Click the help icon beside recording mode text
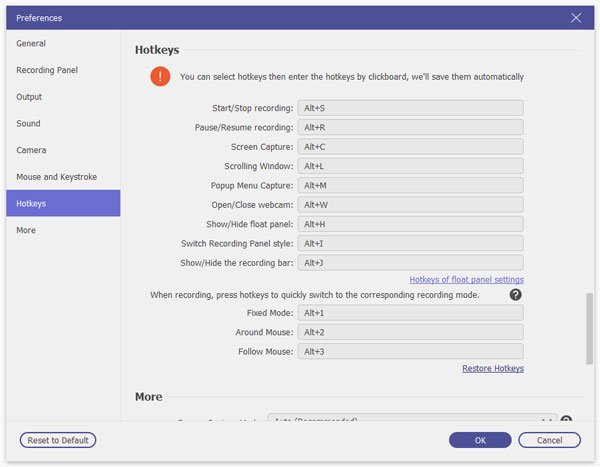This screenshot has height=467, width=600. coord(516,295)
